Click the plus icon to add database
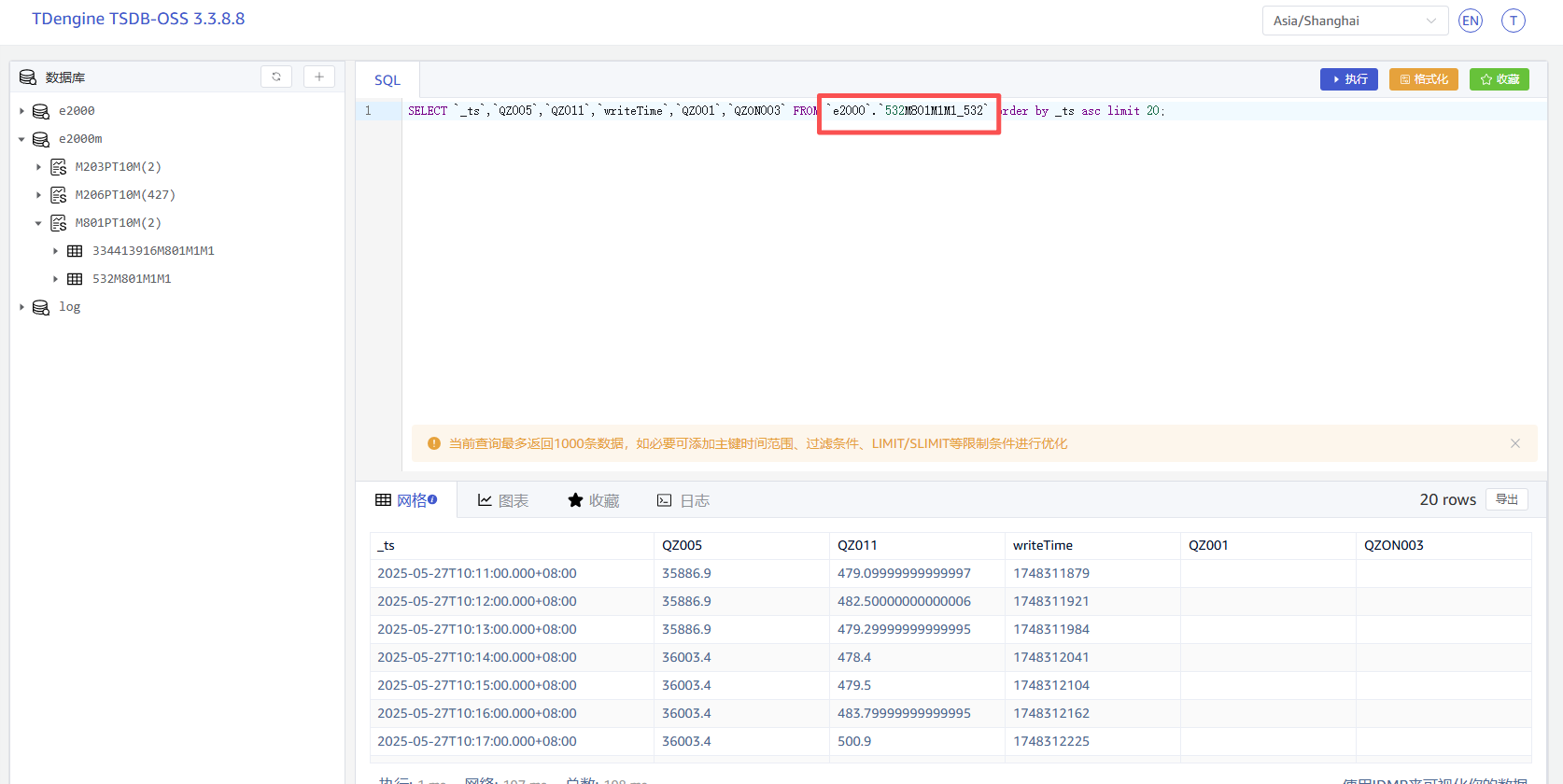The width and height of the screenshot is (1563, 784). (x=319, y=77)
